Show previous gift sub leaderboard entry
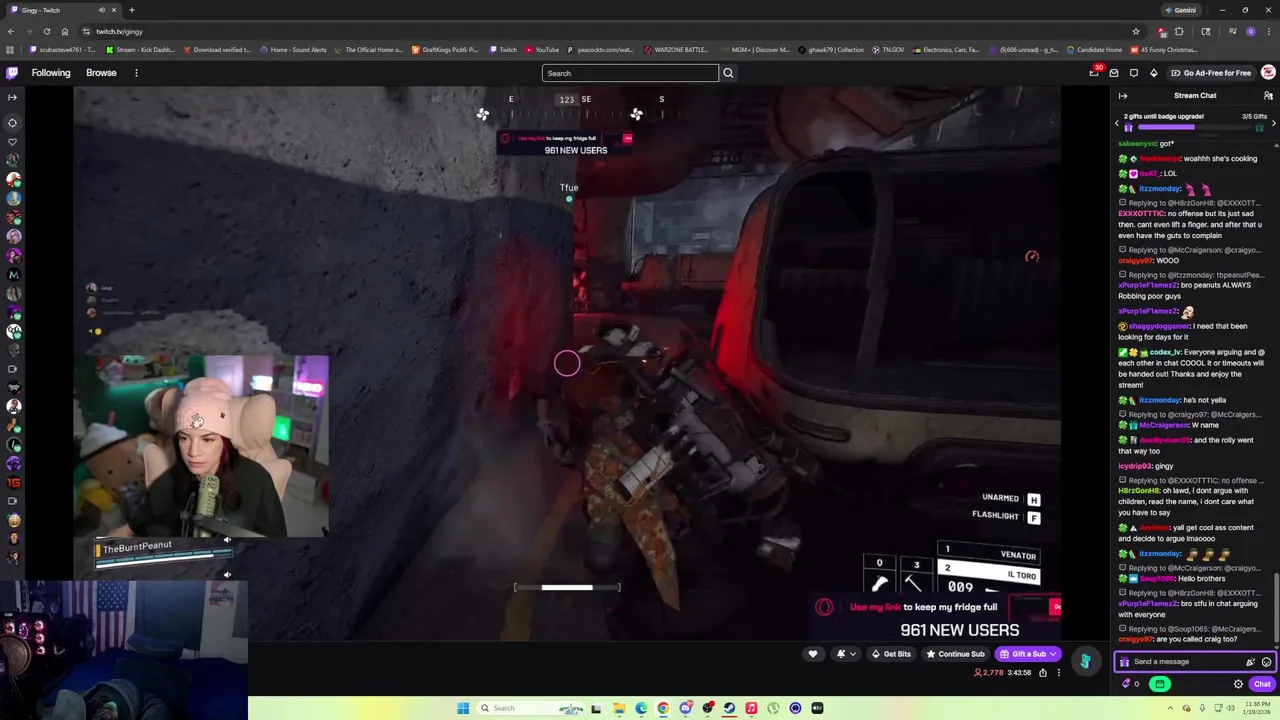Viewport: 1280px width, 720px height. pos(1117,122)
